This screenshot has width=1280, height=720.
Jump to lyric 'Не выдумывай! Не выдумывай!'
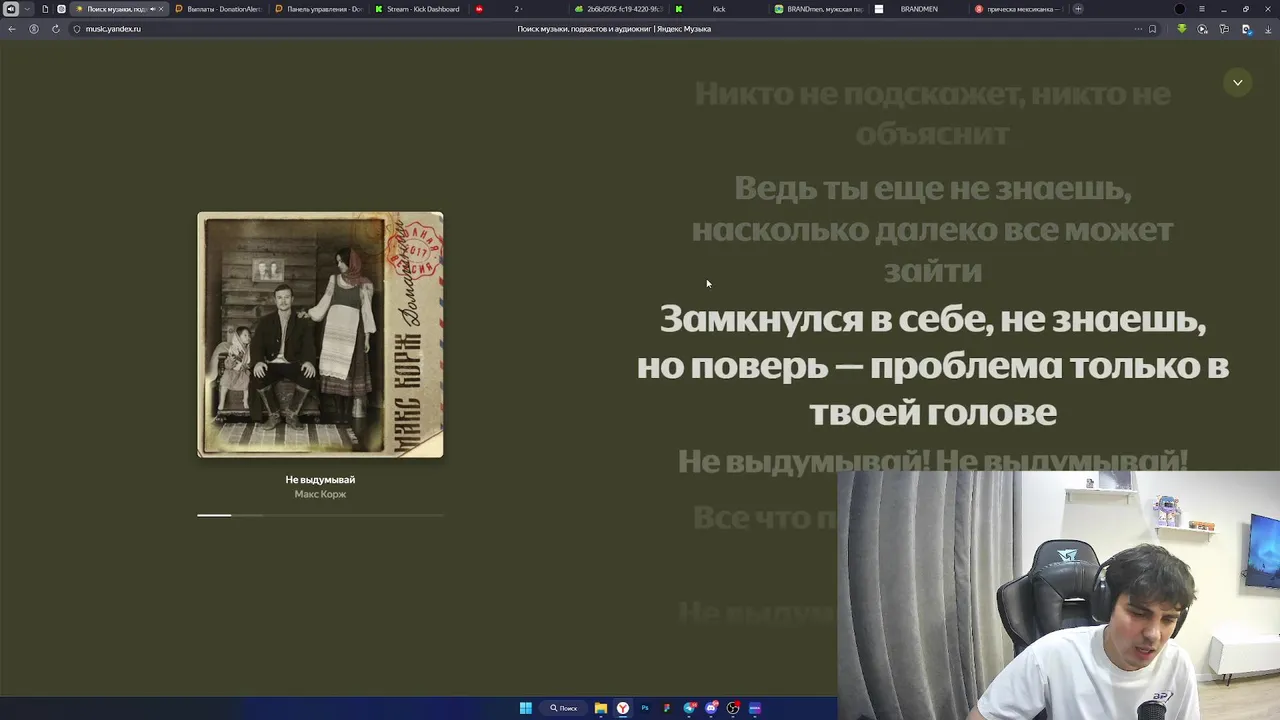coord(932,461)
